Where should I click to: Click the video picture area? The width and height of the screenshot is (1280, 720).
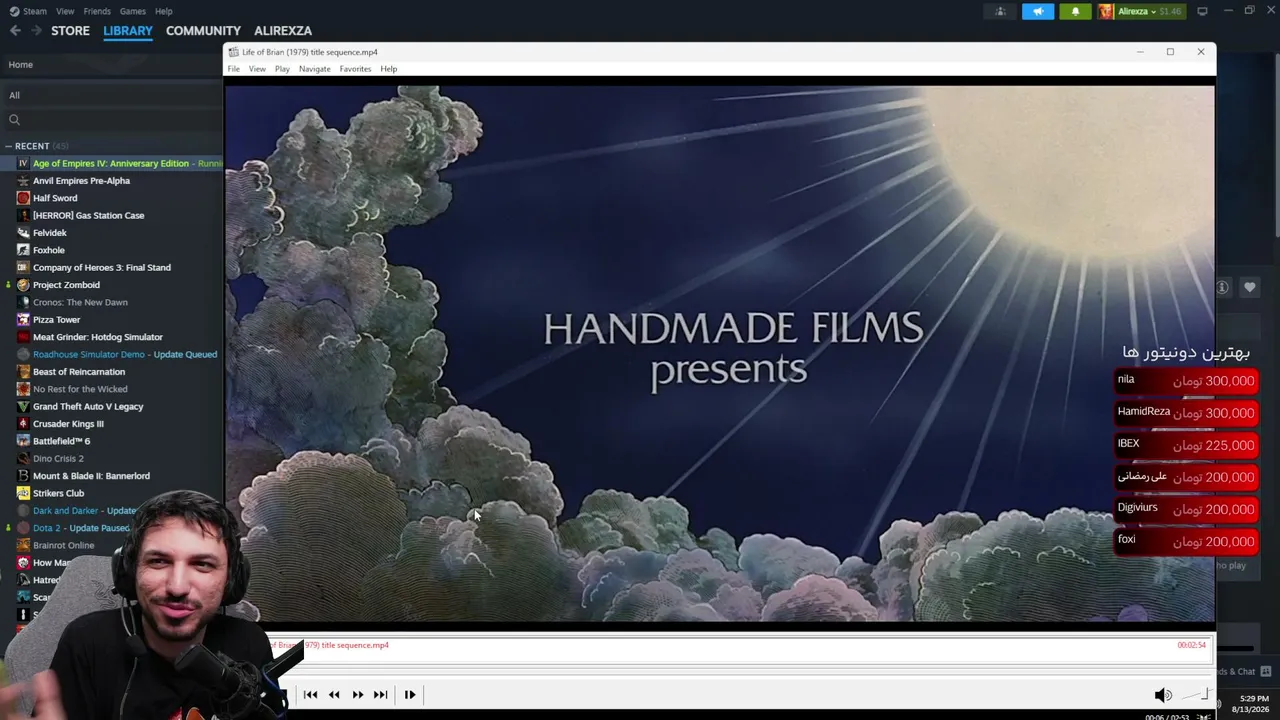tap(720, 353)
